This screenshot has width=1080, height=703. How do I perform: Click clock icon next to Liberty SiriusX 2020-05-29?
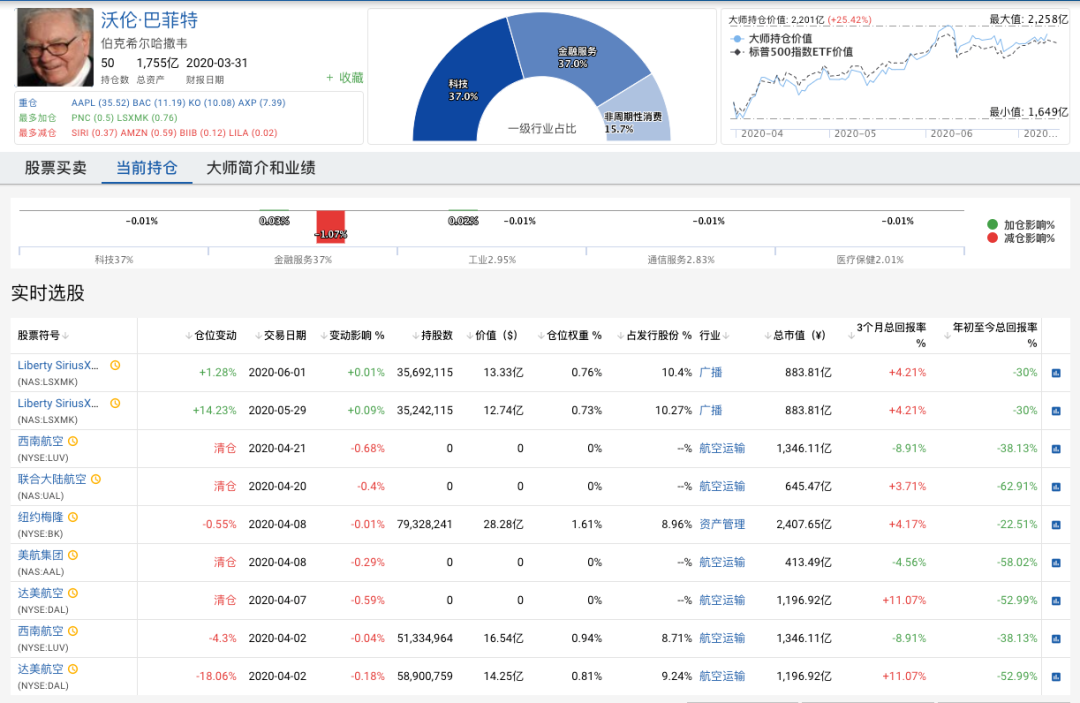115,403
